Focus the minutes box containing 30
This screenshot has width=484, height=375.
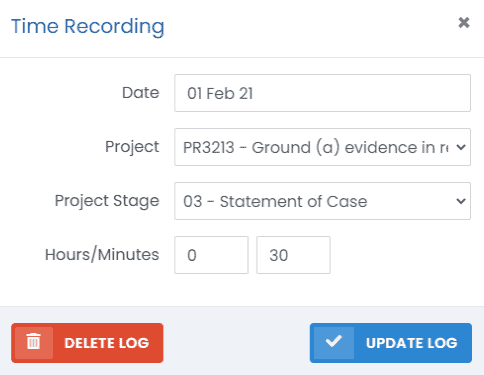[293, 255]
